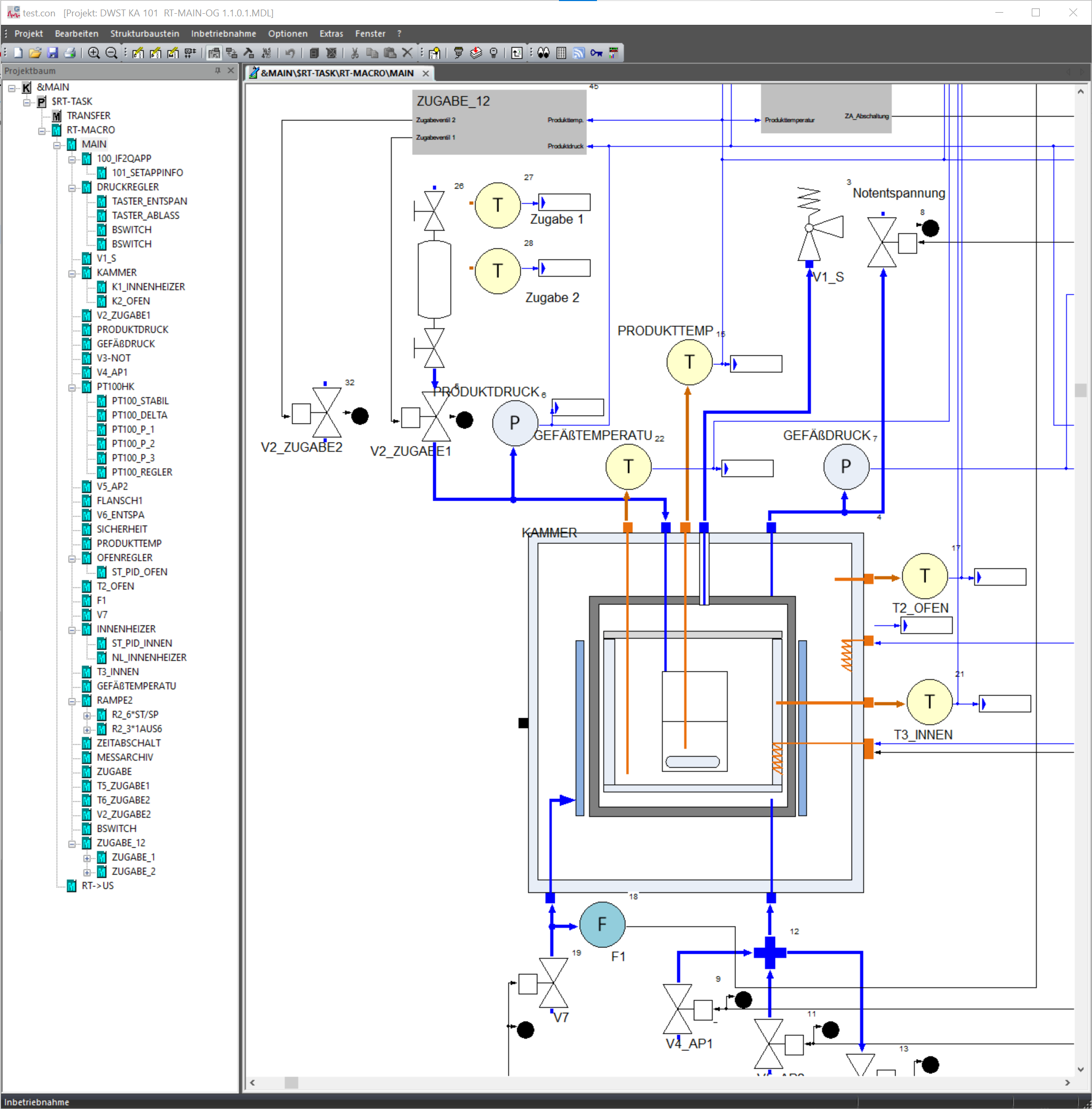This screenshot has height=1109, width=1092.
Task: Click the scroll right arrow
Action: click(x=1067, y=1083)
